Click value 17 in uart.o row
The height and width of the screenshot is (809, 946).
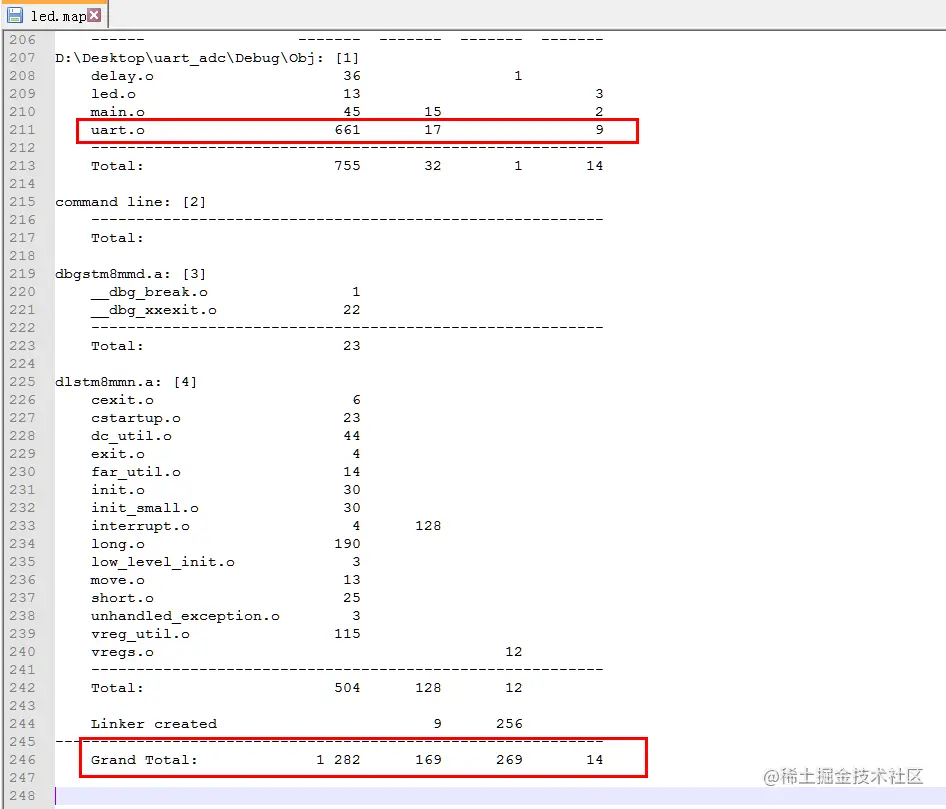433,130
